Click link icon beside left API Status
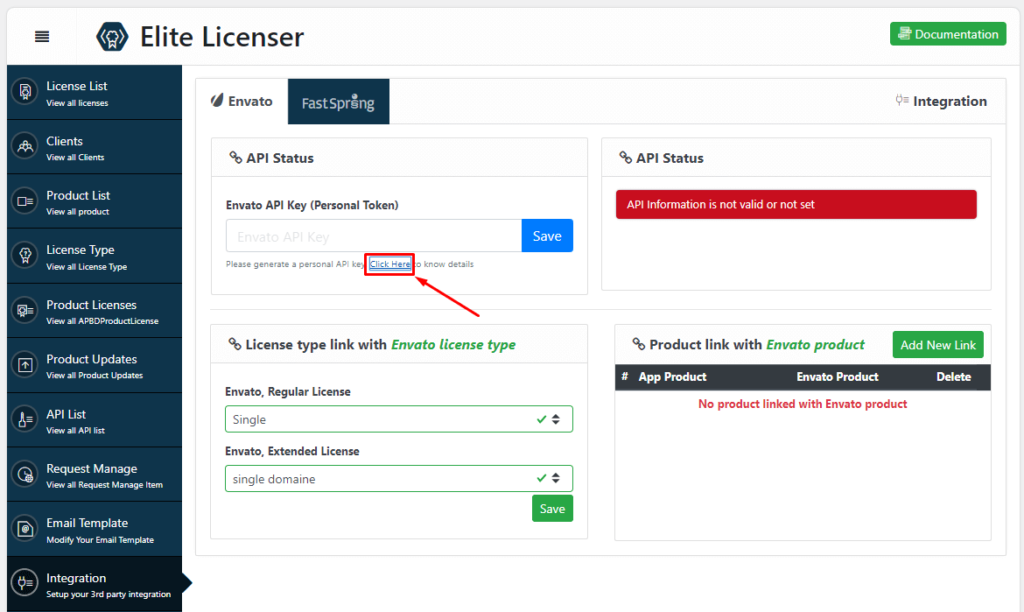 pos(235,157)
